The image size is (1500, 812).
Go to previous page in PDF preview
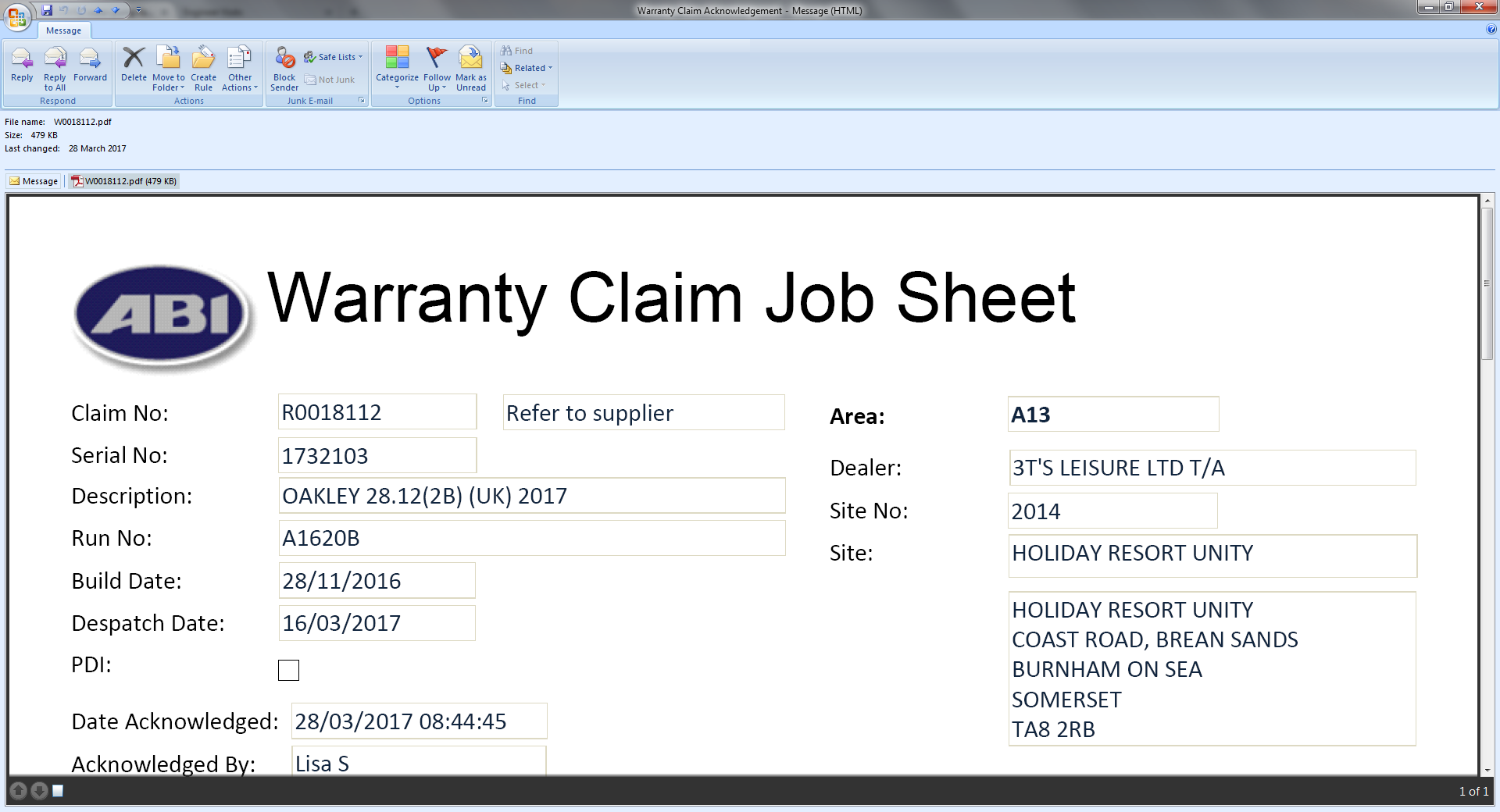pyautogui.click(x=20, y=791)
